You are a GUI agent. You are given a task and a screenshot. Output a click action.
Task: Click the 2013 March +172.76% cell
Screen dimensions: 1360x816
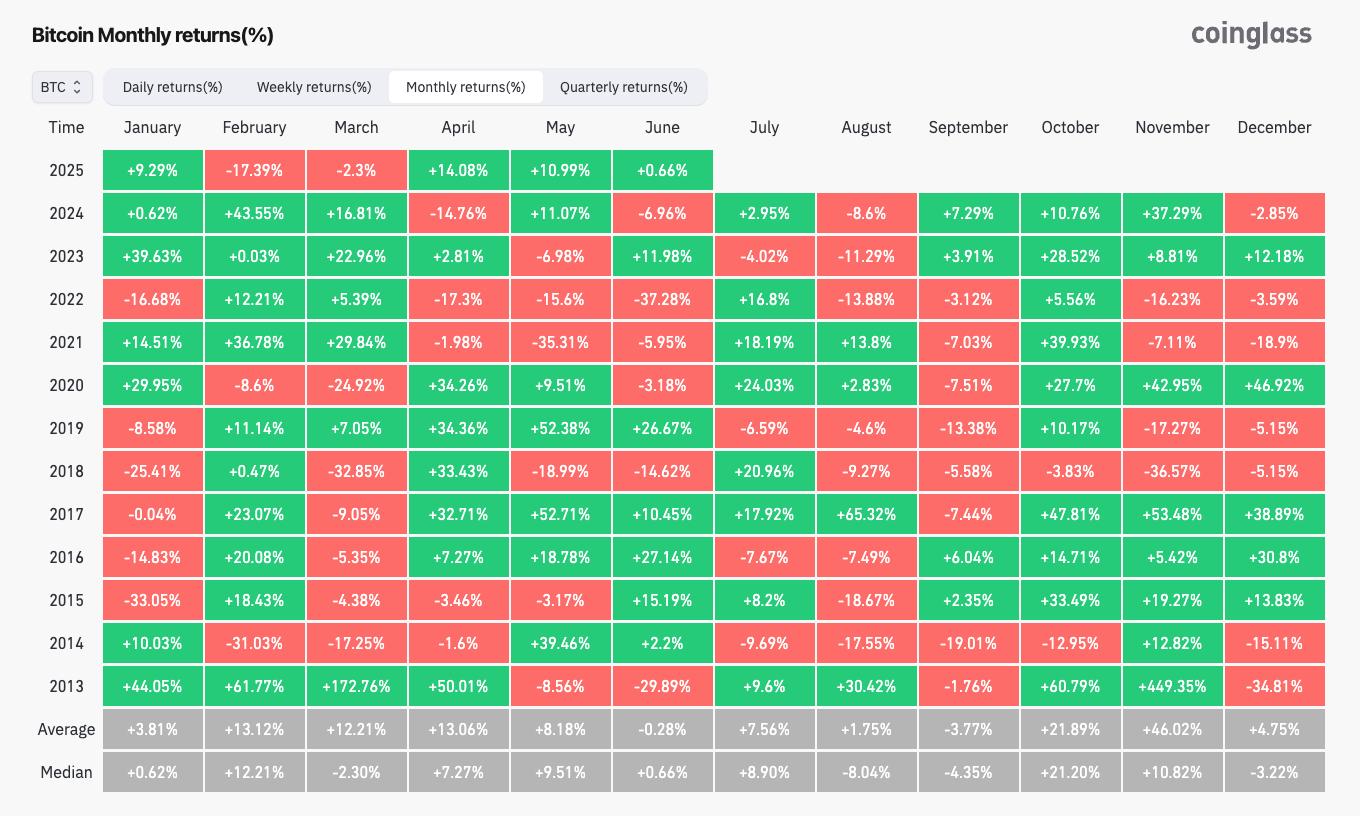pos(356,686)
